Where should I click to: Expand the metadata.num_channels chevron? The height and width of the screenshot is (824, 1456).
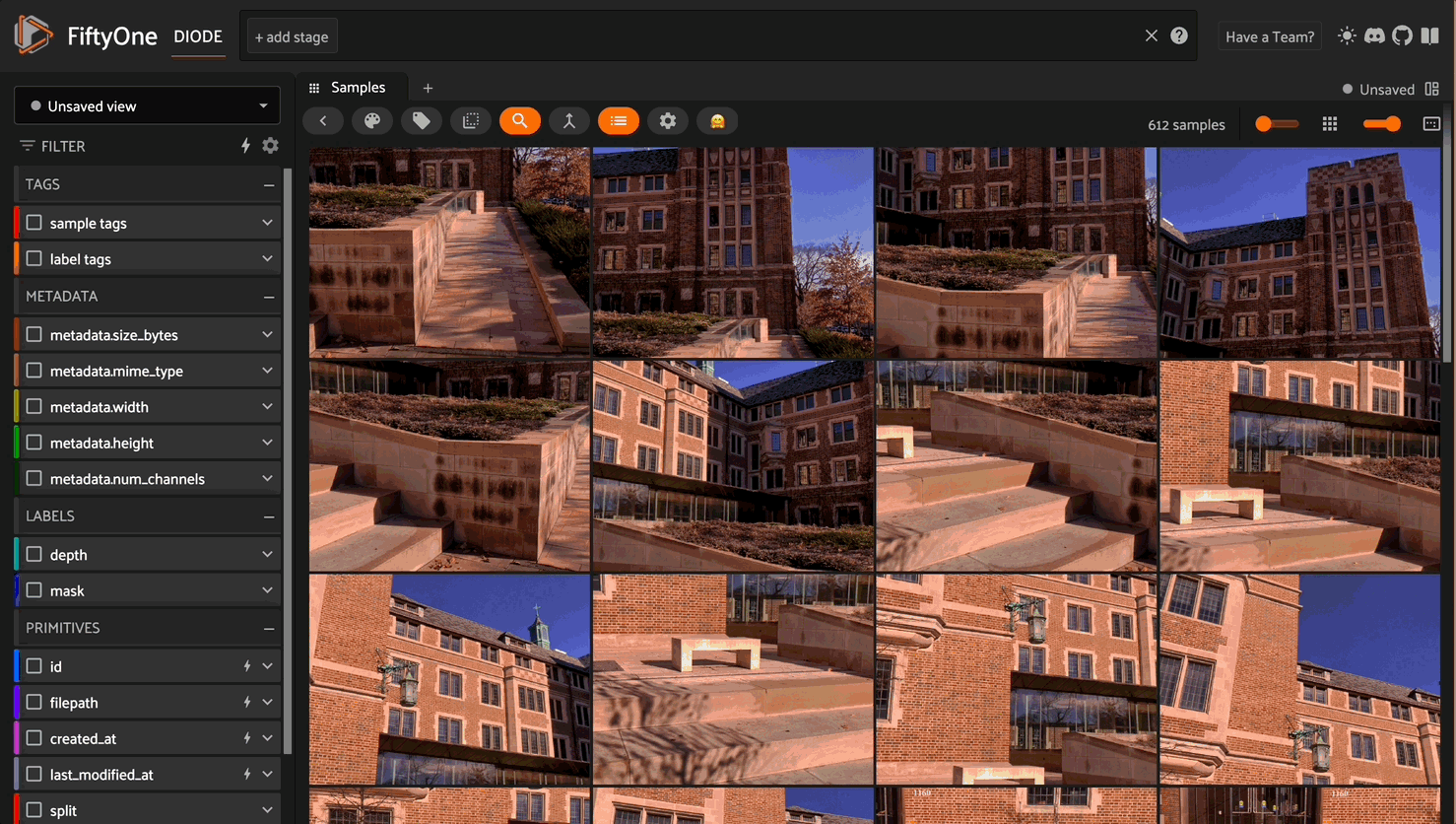tap(267, 479)
